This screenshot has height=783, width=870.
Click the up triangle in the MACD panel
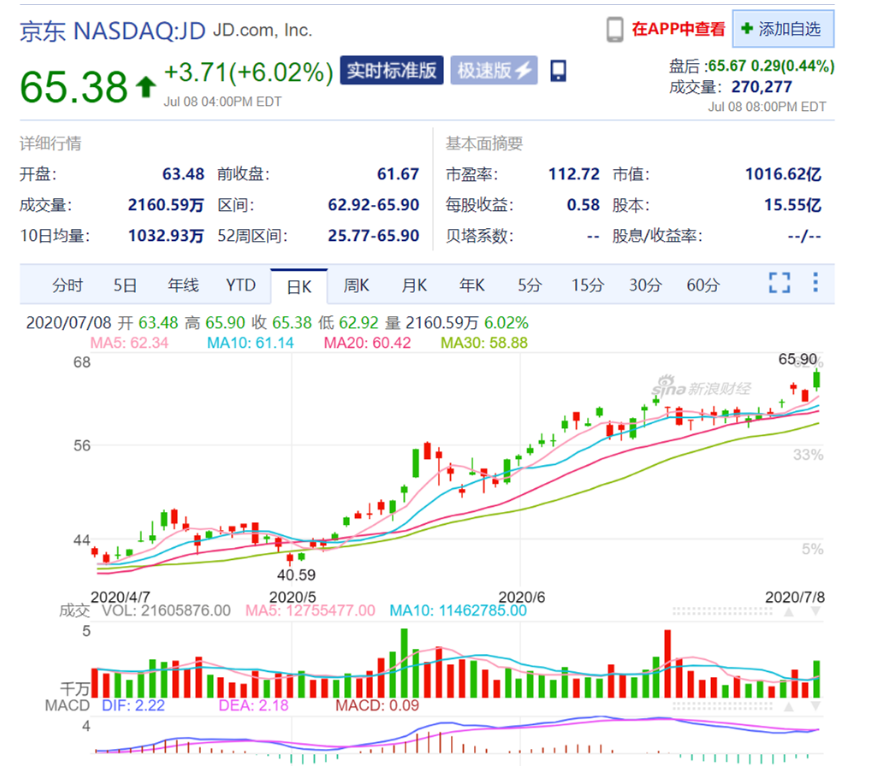point(788,707)
